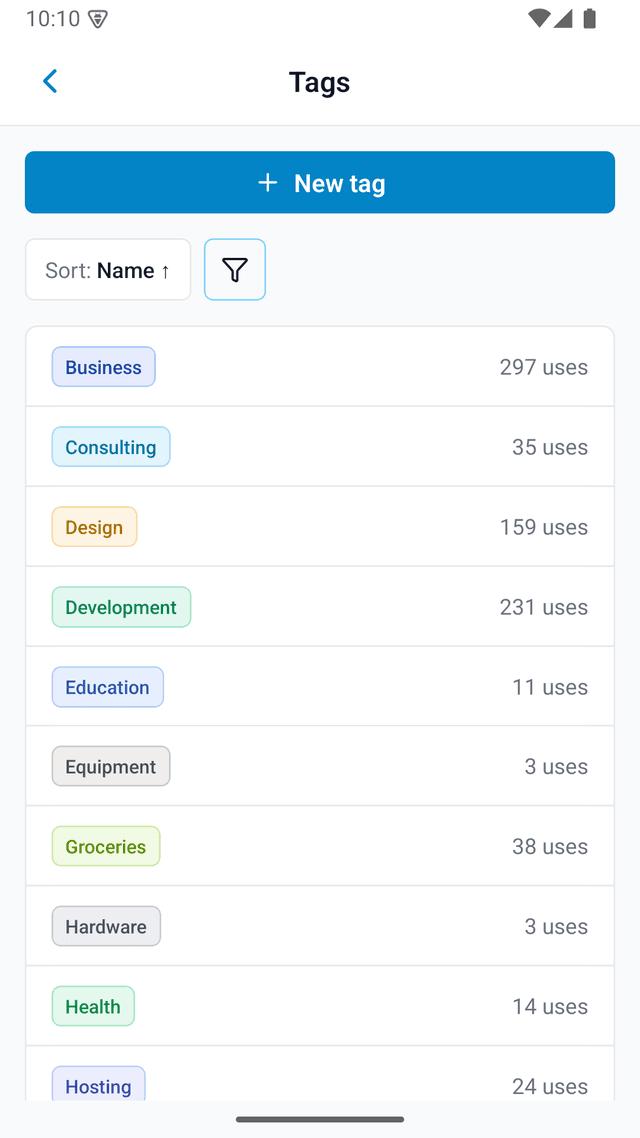Open the Equipment tag
The image size is (640, 1138).
click(x=111, y=766)
